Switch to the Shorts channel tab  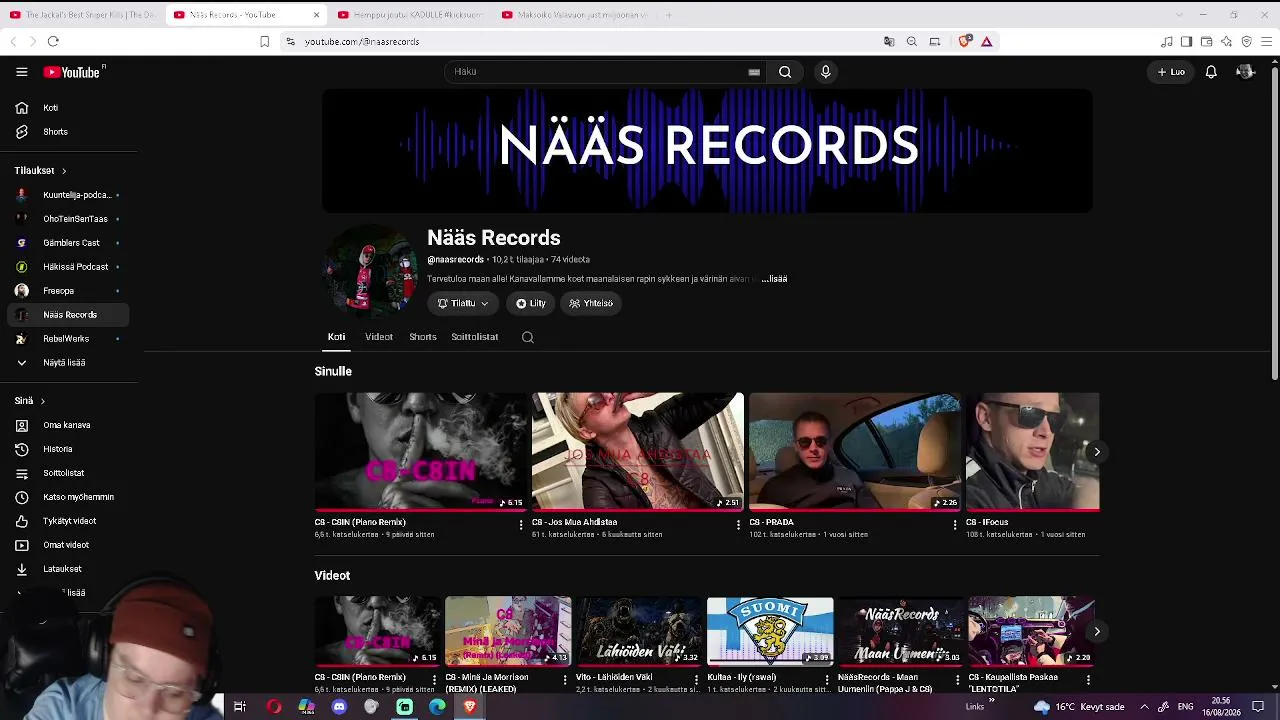423,337
